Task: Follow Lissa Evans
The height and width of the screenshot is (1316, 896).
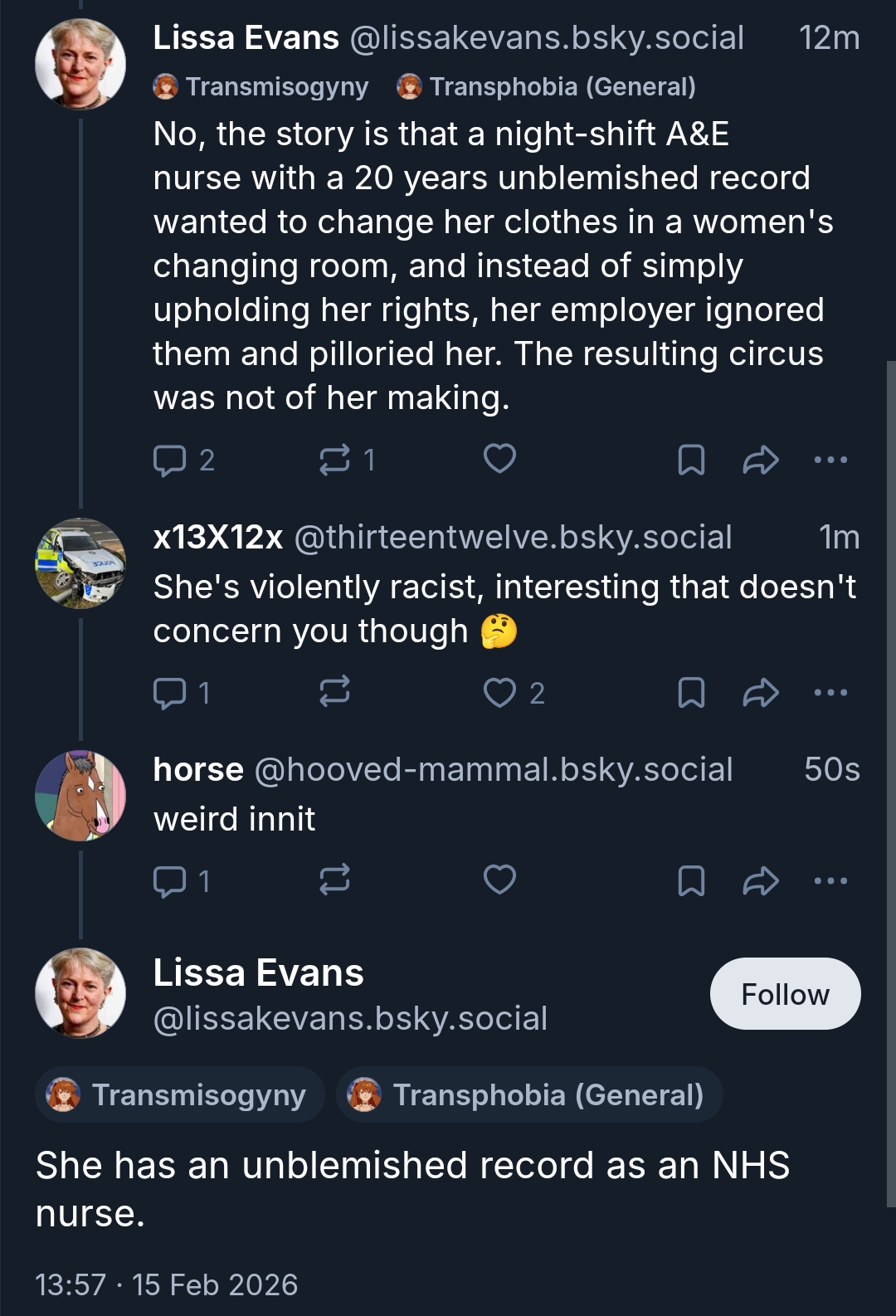Action: point(785,994)
